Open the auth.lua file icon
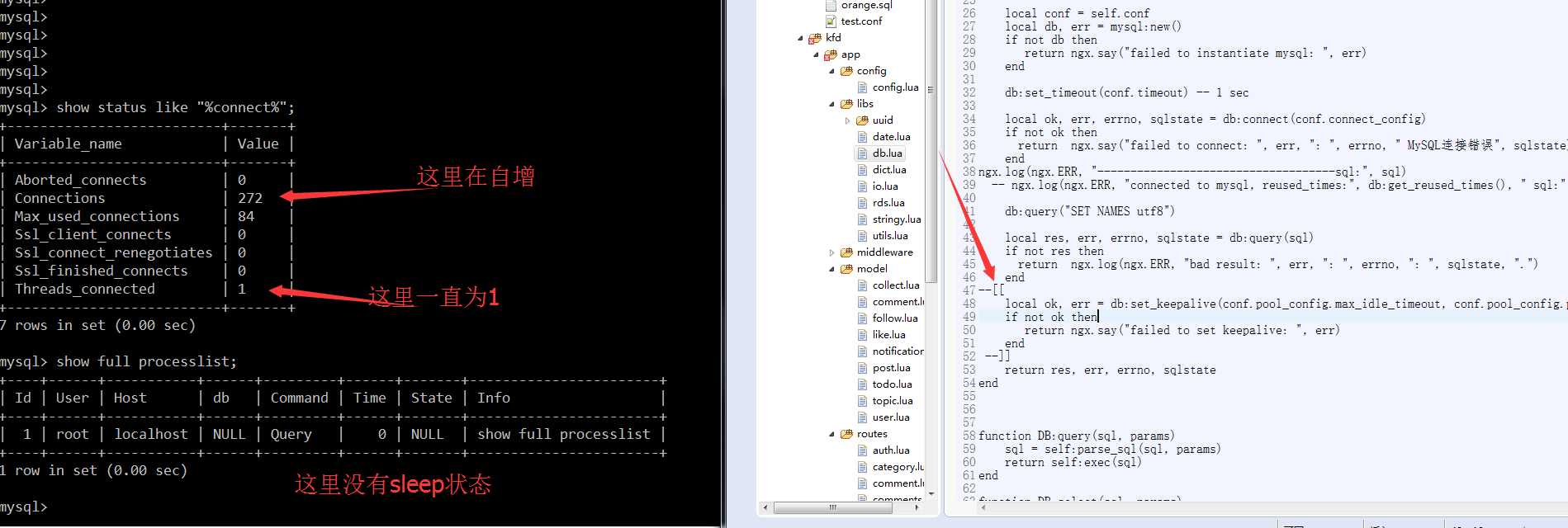 863,450
